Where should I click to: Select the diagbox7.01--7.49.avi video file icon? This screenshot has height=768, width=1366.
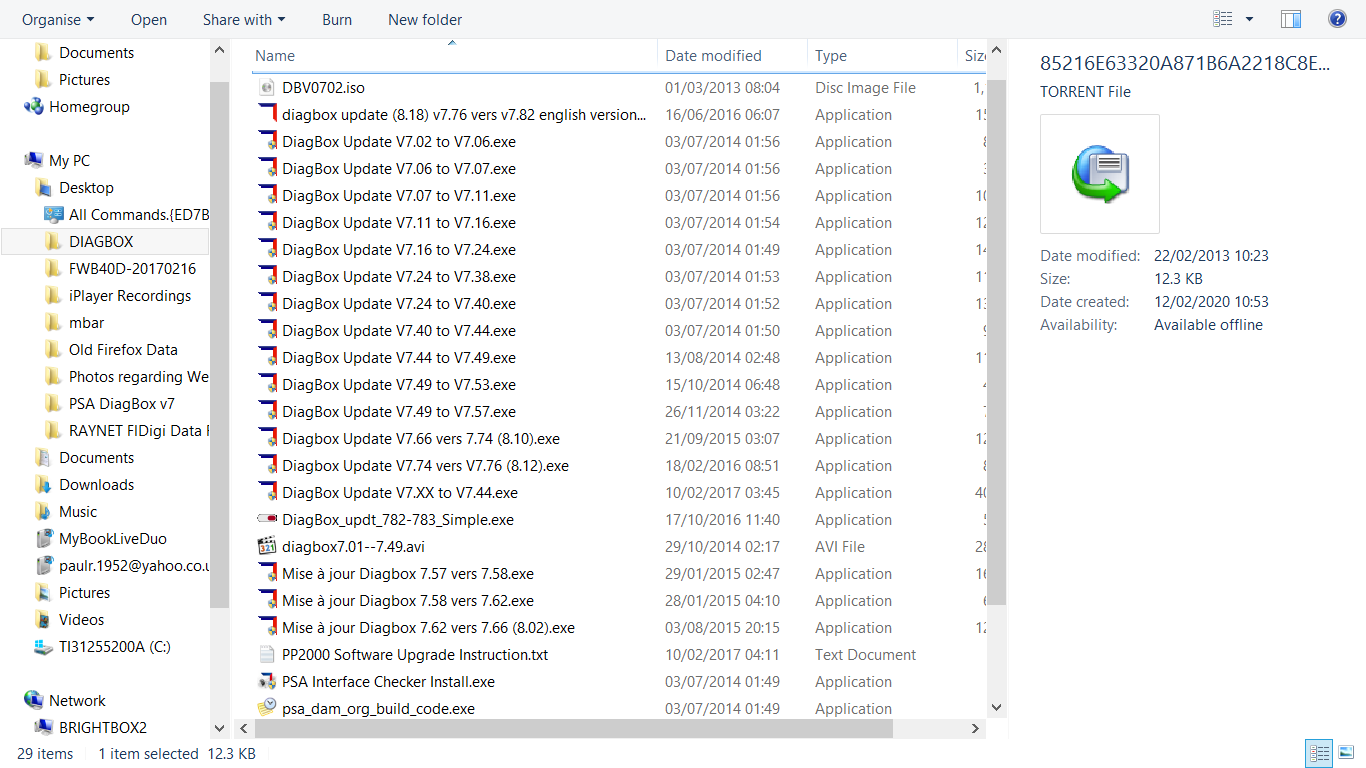click(x=267, y=547)
